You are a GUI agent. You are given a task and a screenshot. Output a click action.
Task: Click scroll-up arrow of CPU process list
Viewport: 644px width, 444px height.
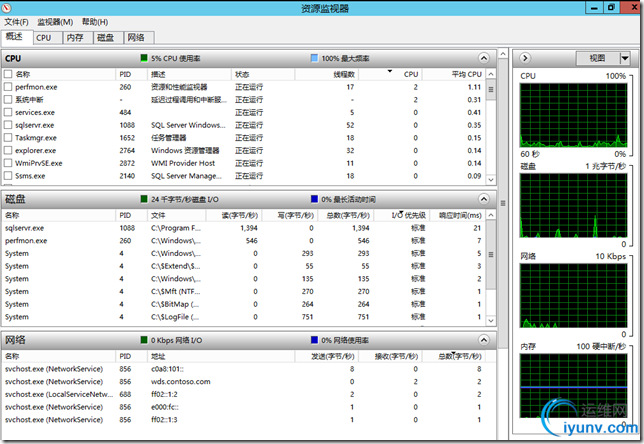[491, 74]
